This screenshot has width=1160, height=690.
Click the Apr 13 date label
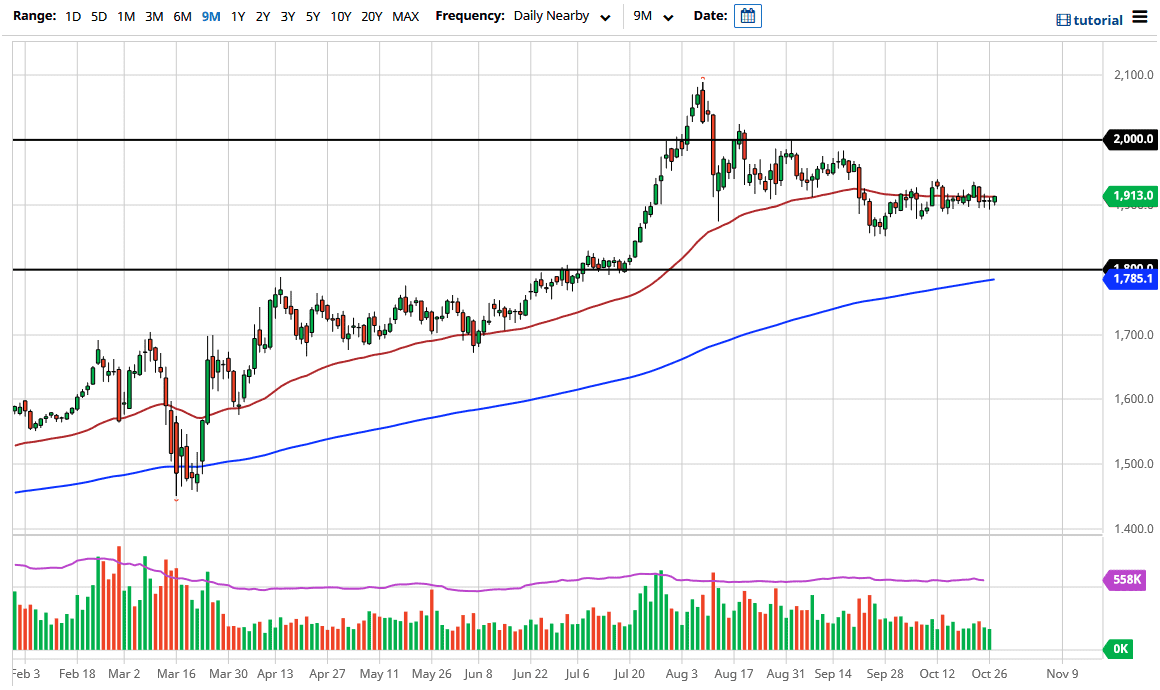point(275,674)
